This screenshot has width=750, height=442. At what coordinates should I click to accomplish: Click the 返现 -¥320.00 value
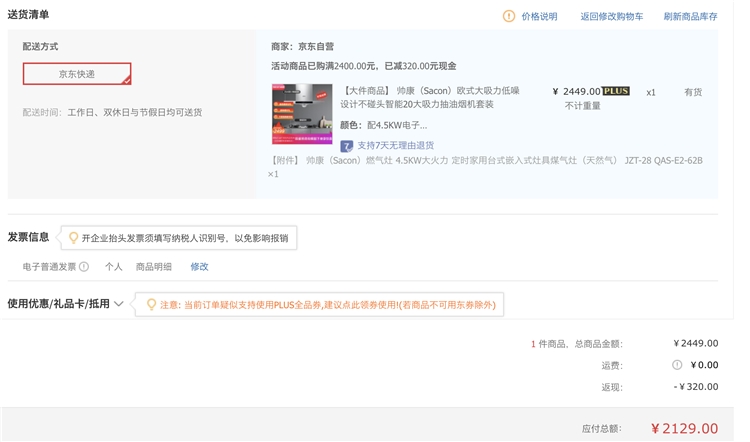click(x=696, y=387)
